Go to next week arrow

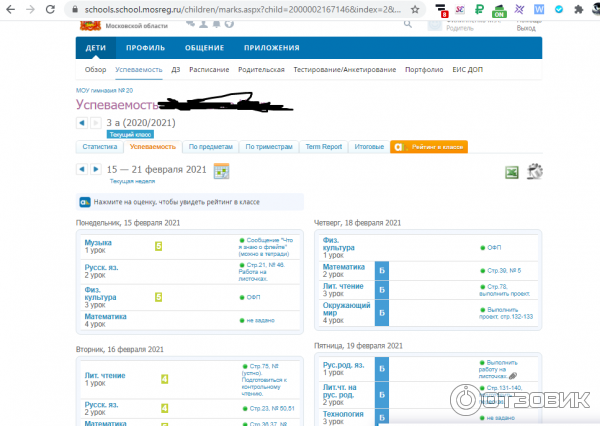[x=96, y=170]
